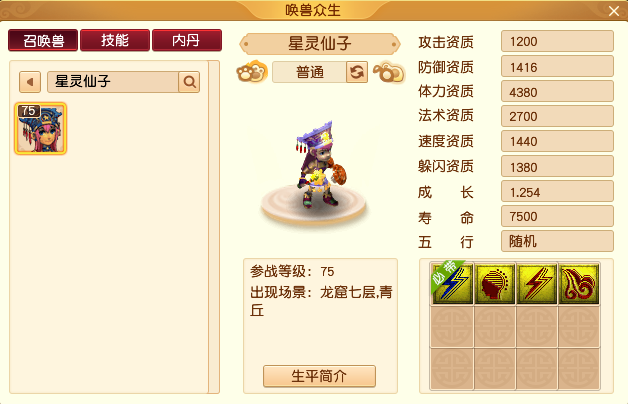Click the blue lightning skill icon marked 必带

click(452, 284)
